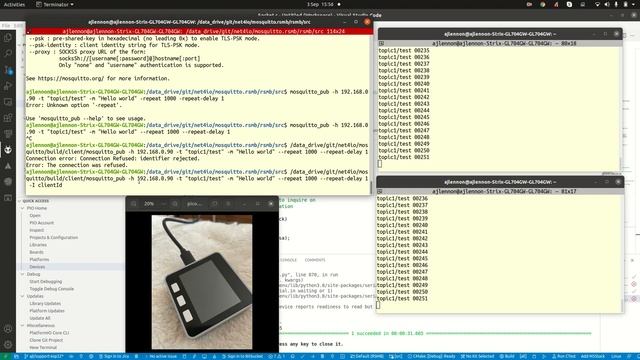Open the system menu arrow in top bar

point(634,4)
